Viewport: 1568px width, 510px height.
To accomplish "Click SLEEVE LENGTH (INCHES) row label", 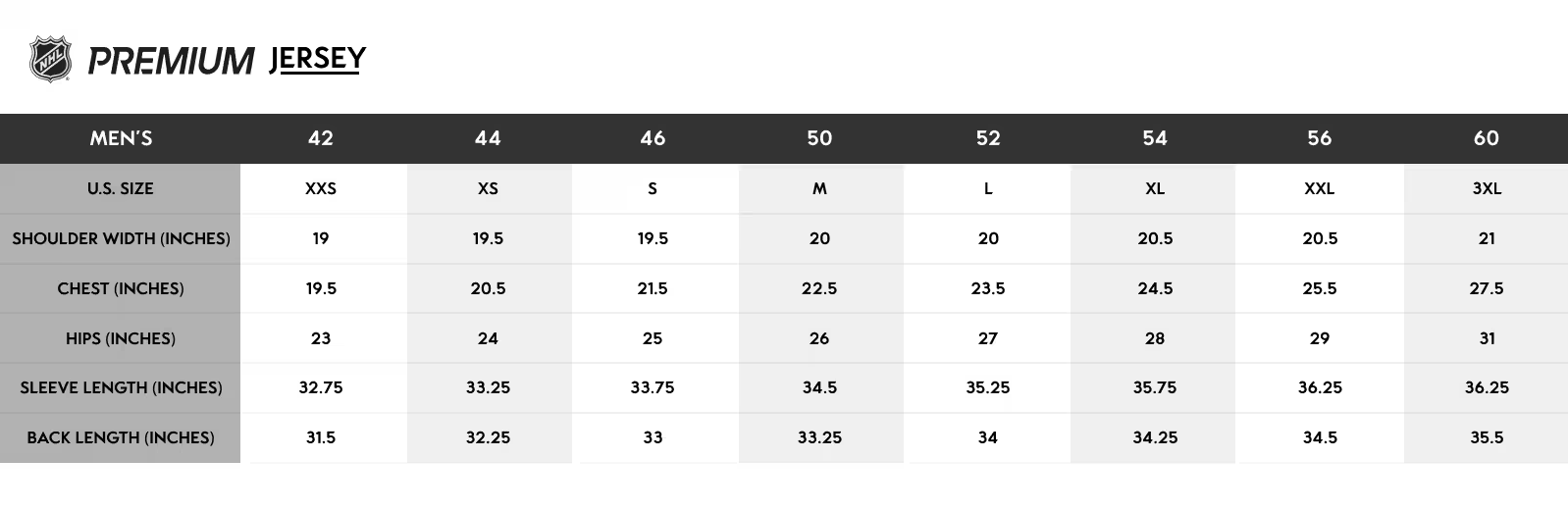I will (x=121, y=387).
